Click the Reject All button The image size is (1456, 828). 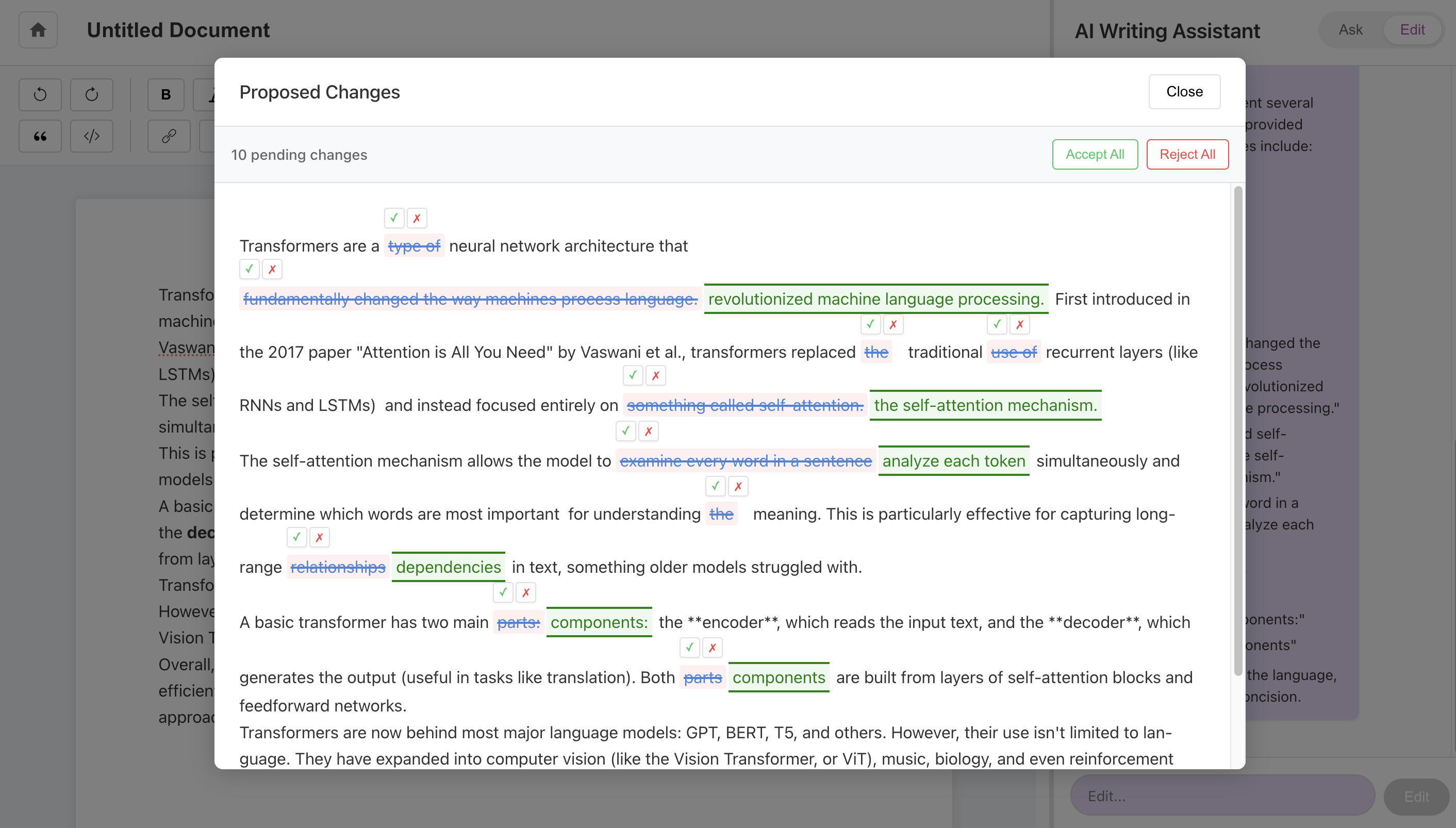[1187, 154]
